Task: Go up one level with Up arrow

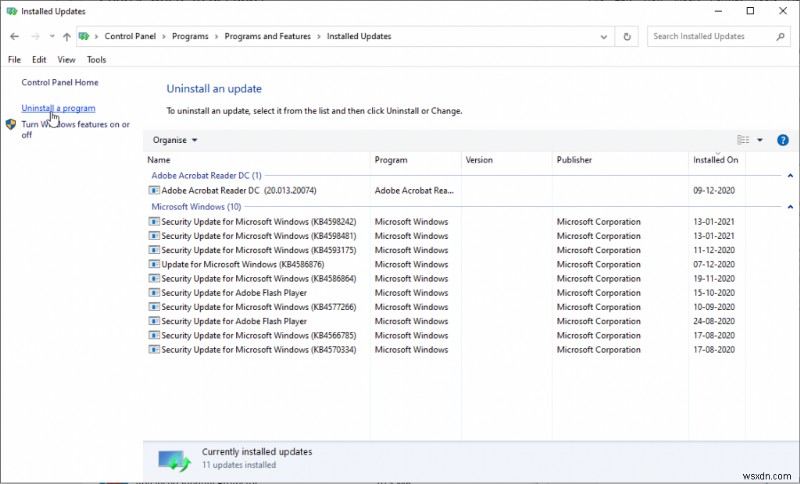Action: tap(67, 36)
